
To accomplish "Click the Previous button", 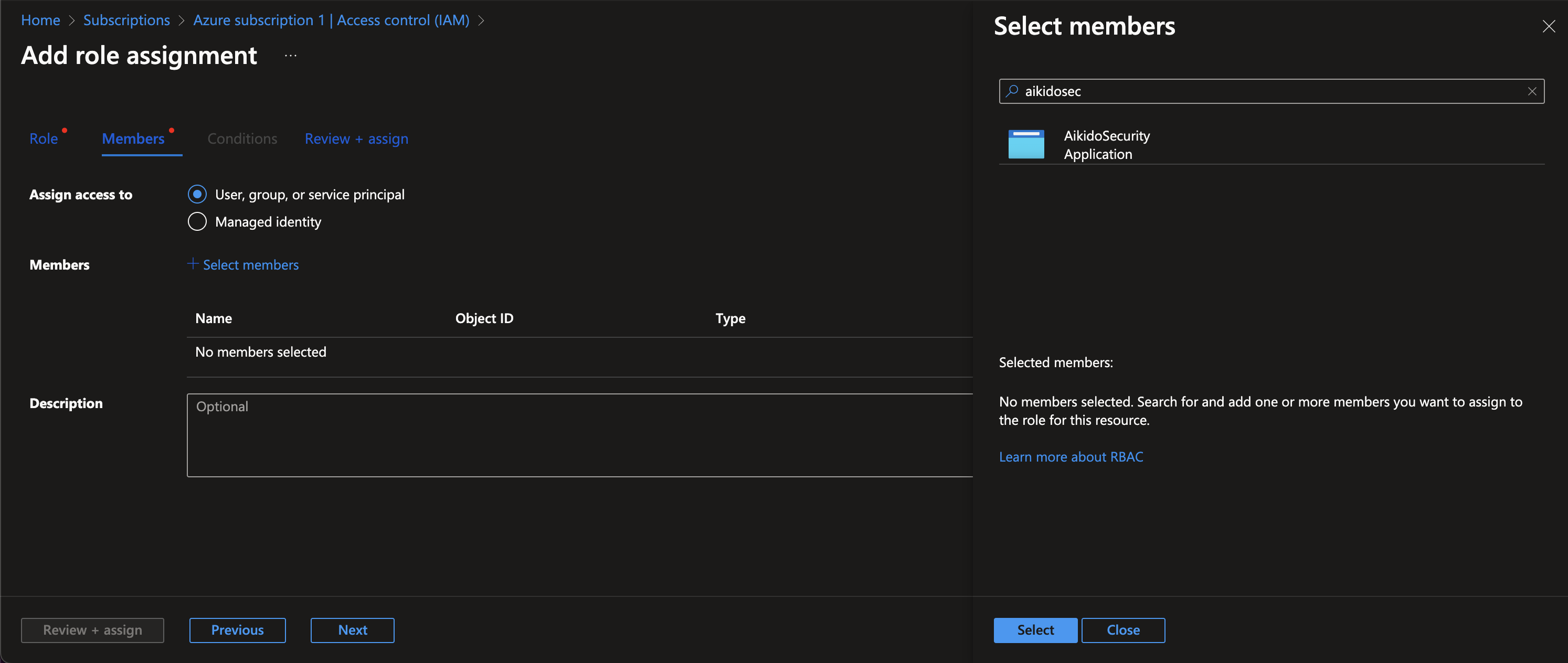I will (x=237, y=630).
